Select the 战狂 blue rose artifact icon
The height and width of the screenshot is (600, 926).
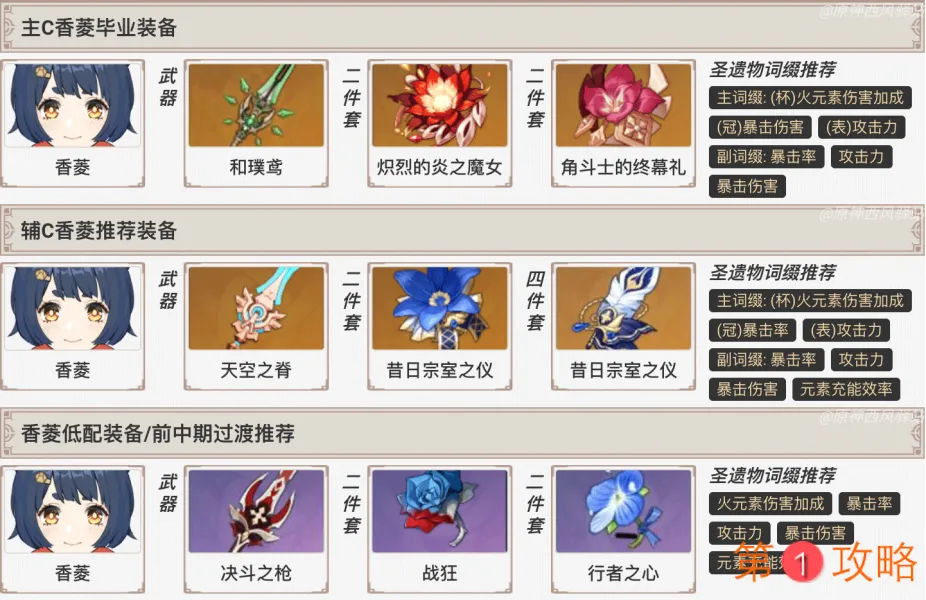(x=439, y=511)
